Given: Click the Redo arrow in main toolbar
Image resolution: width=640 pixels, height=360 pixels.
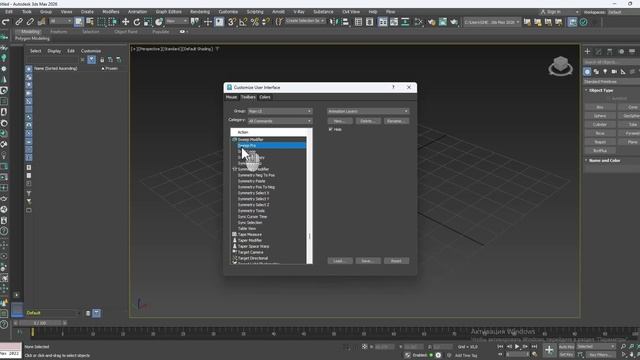Looking at the screenshot, I should click(6, 22).
